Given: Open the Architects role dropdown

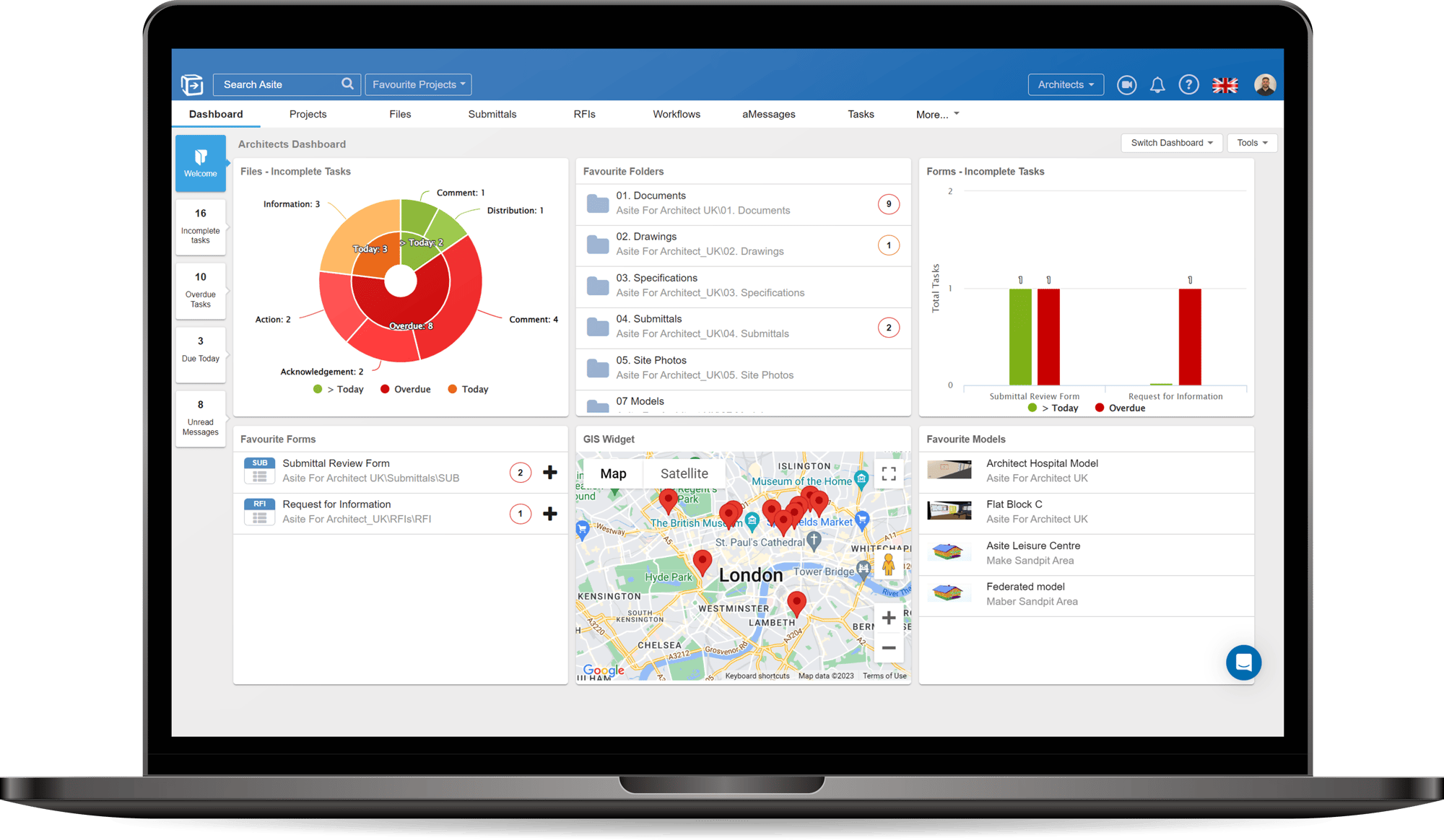Looking at the screenshot, I should (x=1066, y=84).
